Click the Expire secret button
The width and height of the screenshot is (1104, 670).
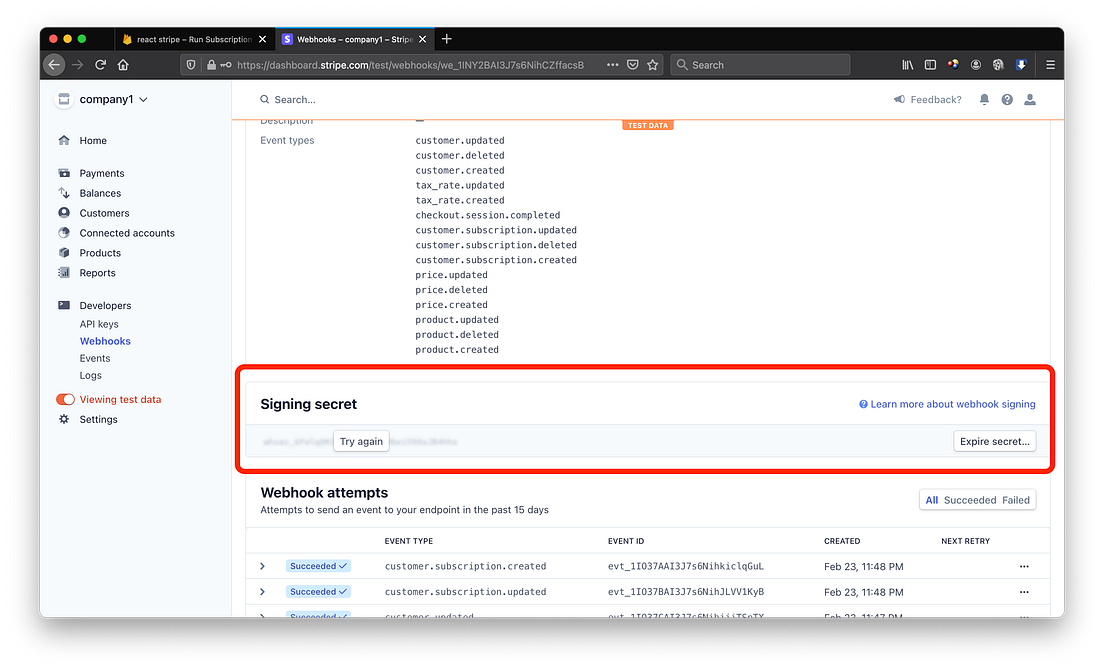pyautogui.click(x=994, y=441)
